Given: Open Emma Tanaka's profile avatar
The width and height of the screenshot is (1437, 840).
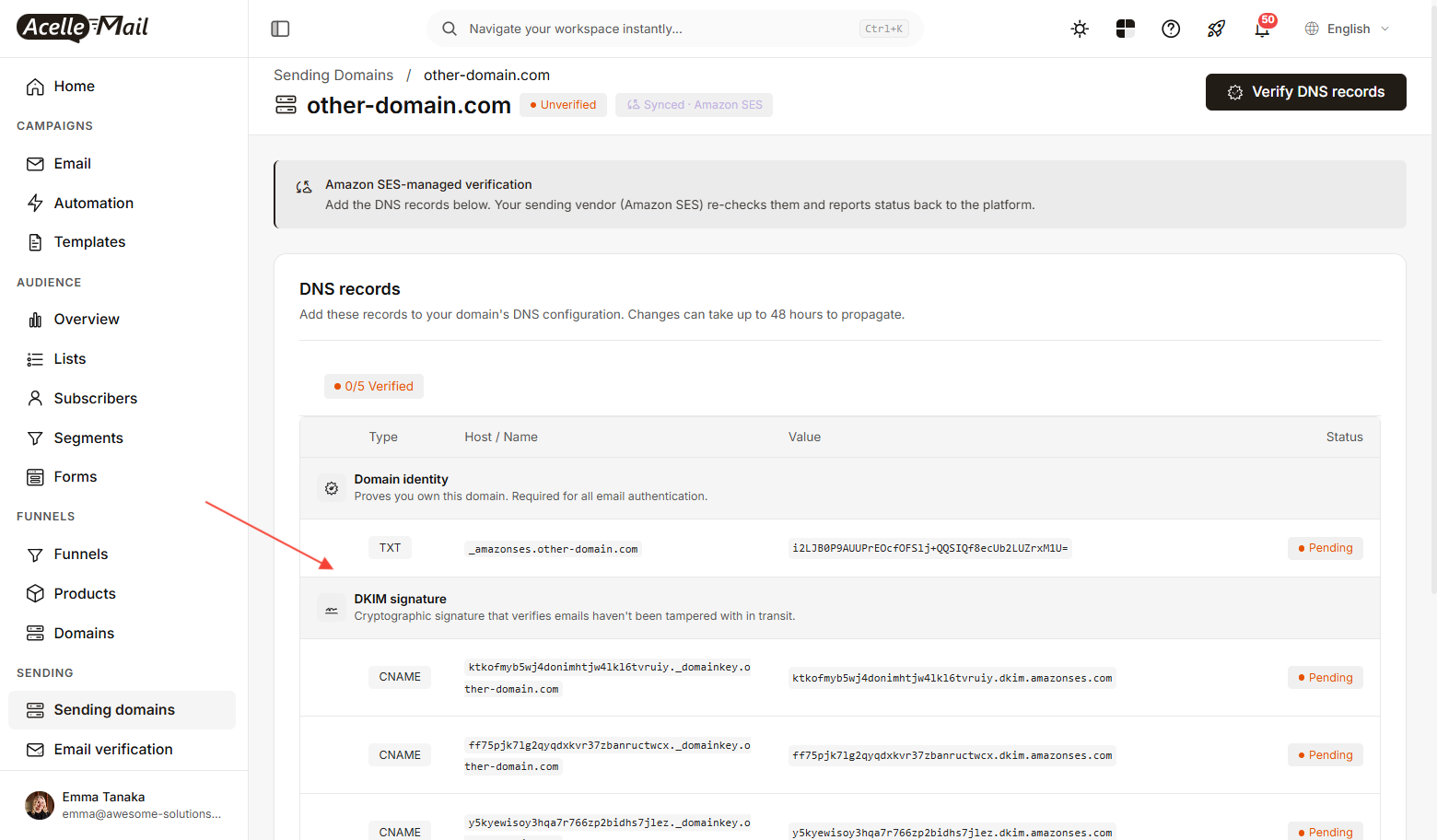Looking at the screenshot, I should pyautogui.click(x=39, y=805).
